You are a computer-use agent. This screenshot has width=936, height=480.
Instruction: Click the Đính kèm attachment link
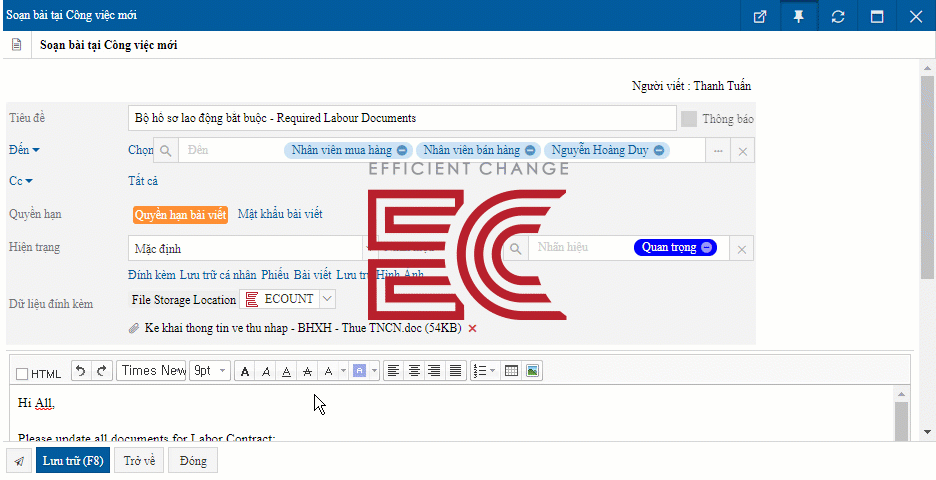[x=152, y=275]
